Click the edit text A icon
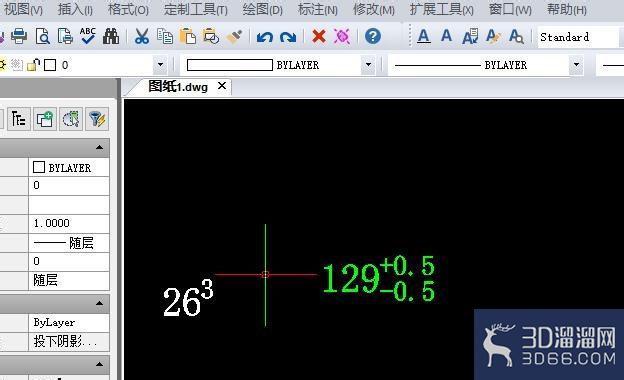Screen dimensions: 624x380 (470, 37)
